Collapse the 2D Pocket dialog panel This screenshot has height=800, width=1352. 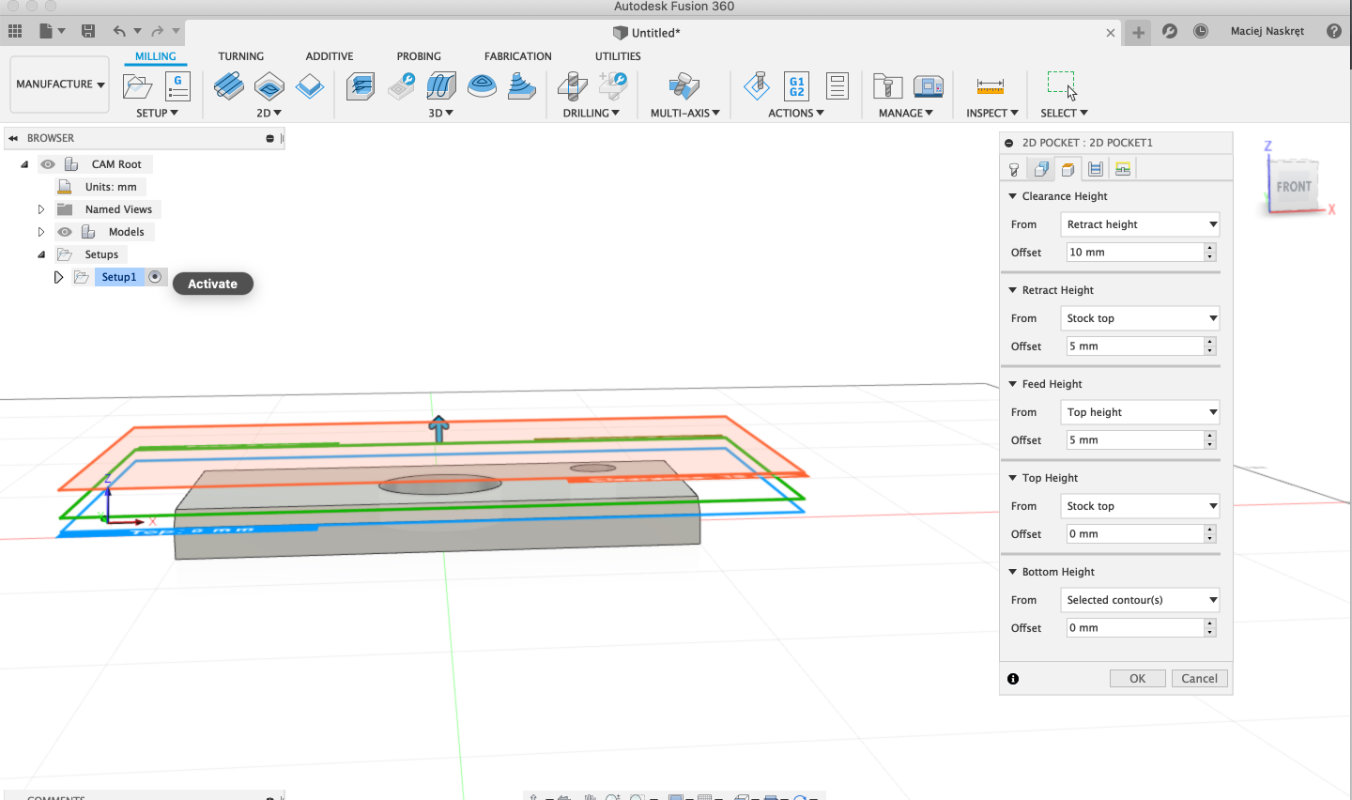click(x=1009, y=143)
